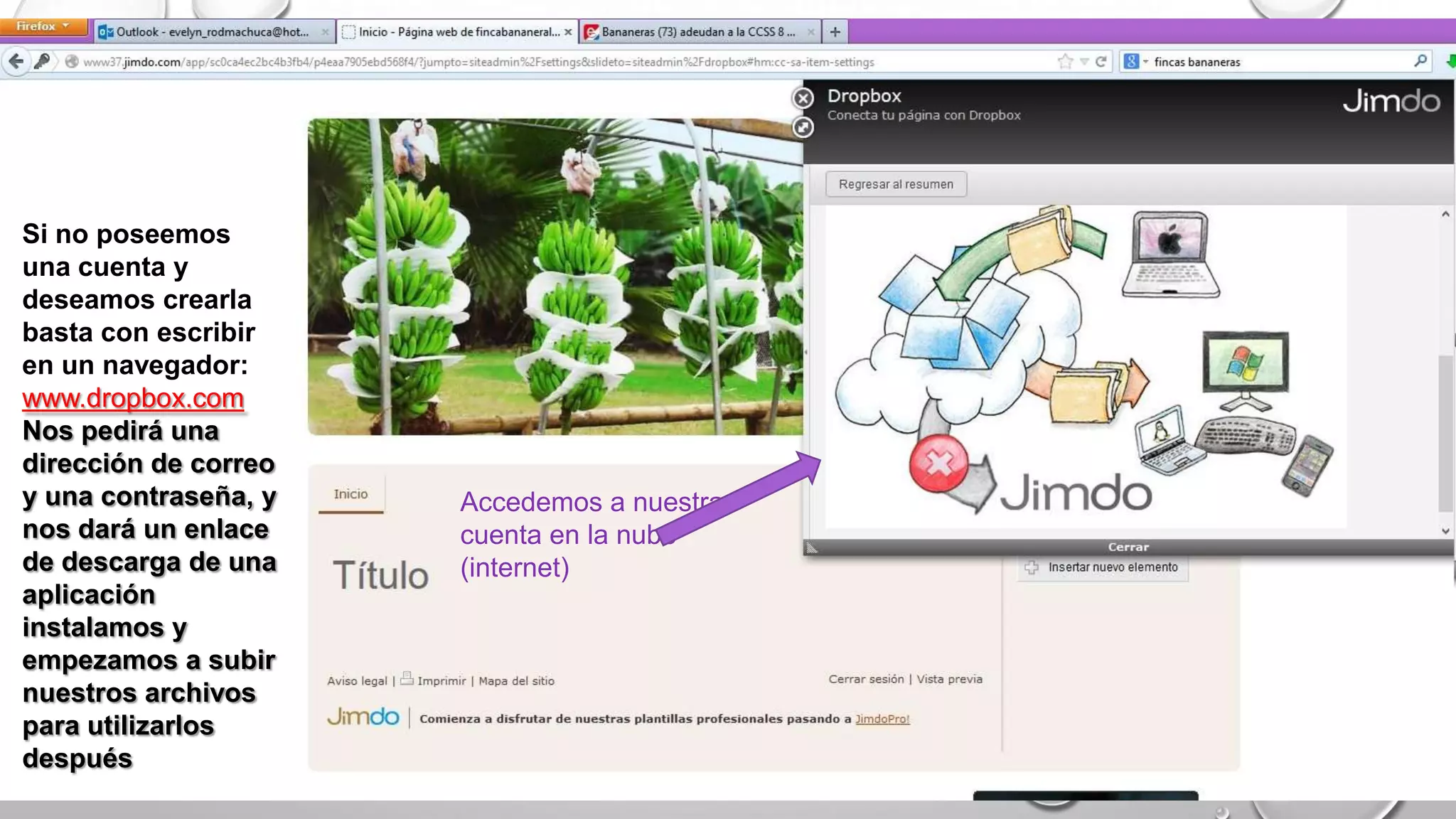Click the expand panel icon below the X
The width and height of the screenshot is (1456, 819).
803,127
